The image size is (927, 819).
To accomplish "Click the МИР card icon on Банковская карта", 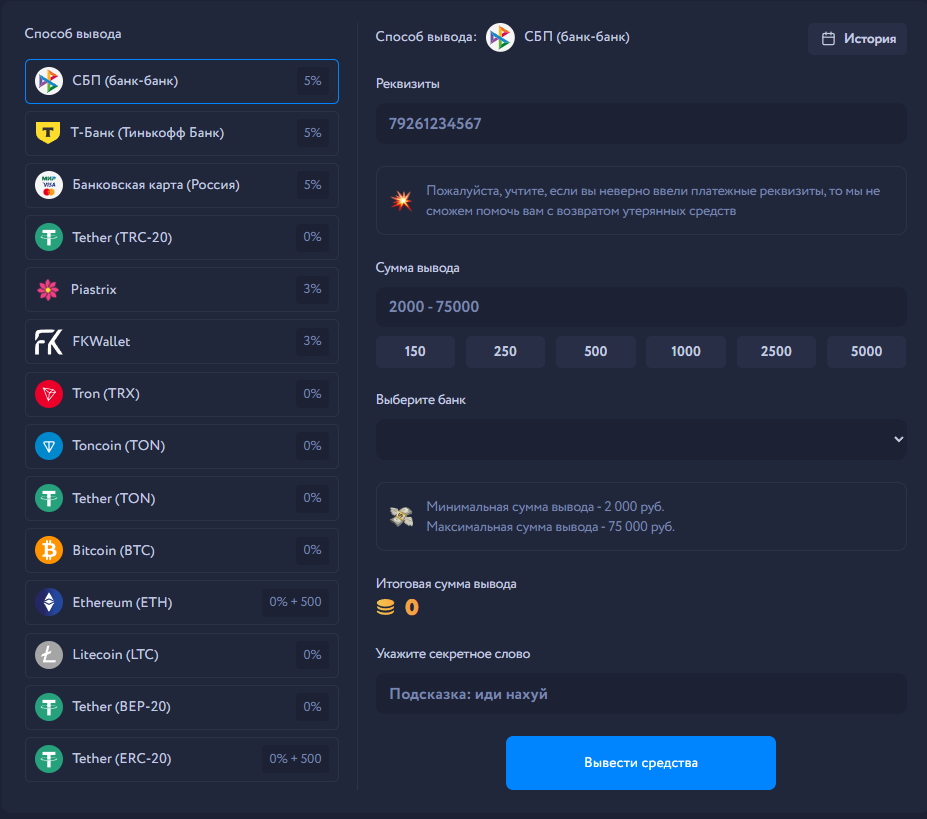I will pyautogui.click(x=48, y=185).
